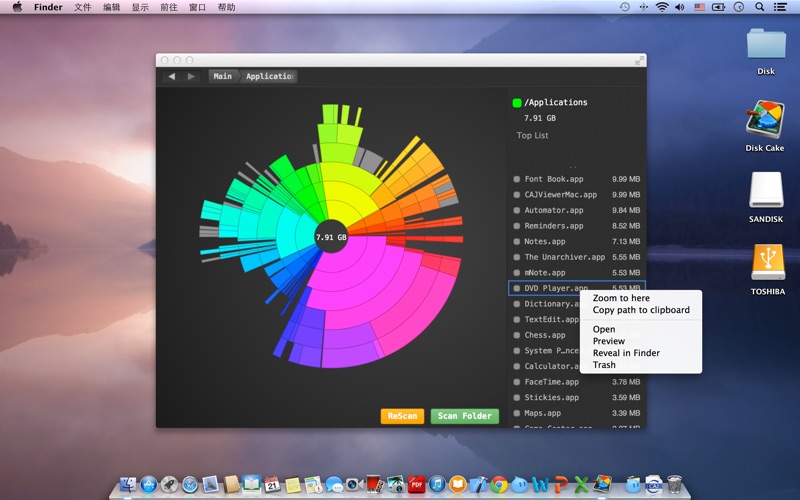Select the SANDISK drive icon on desktop
This screenshot has height=500, width=800.
click(765, 191)
